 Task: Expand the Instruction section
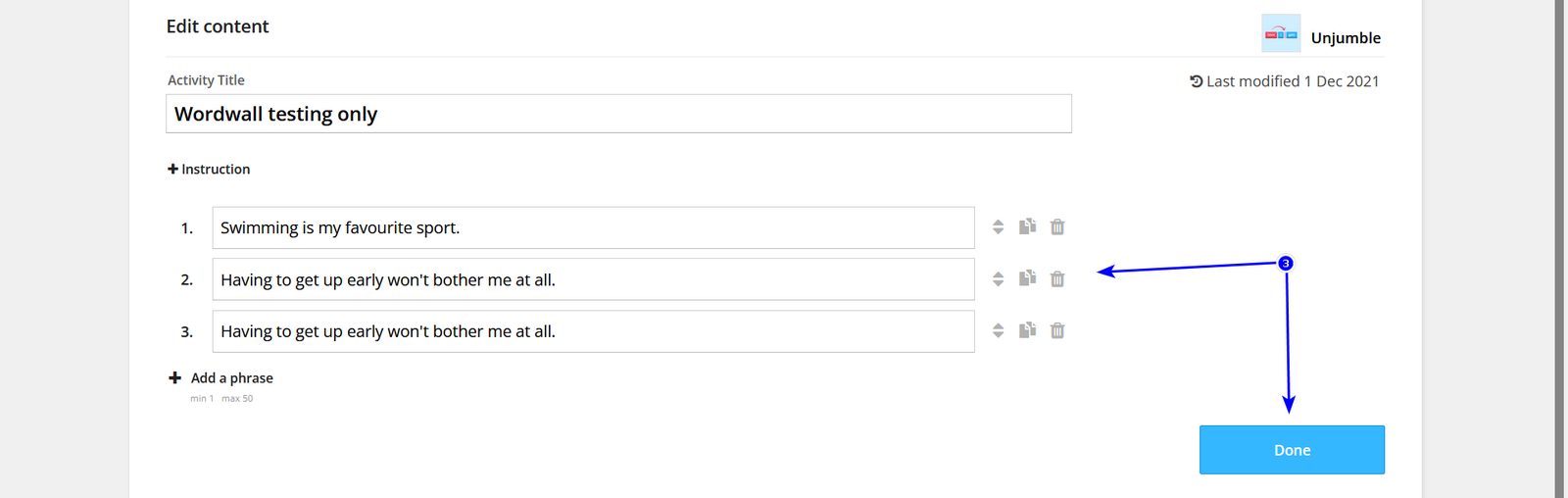pyautogui.click(x=209, y=170)
